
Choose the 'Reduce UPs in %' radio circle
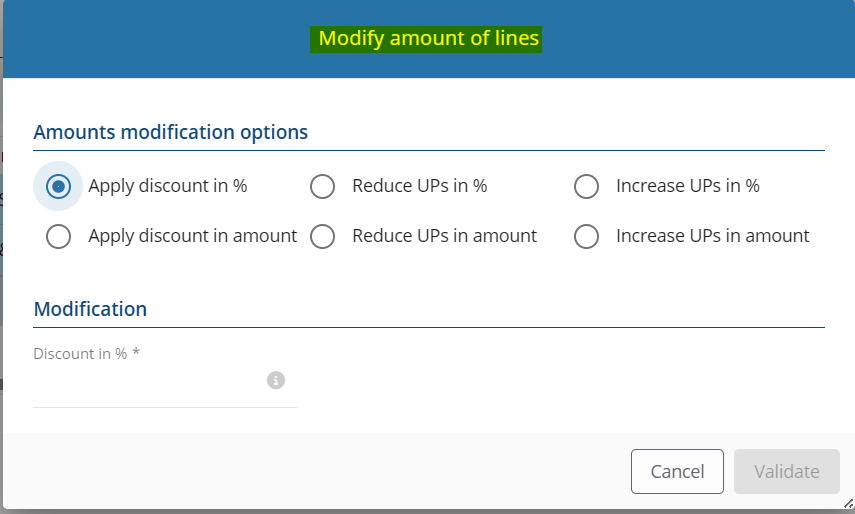coord(322,186)
